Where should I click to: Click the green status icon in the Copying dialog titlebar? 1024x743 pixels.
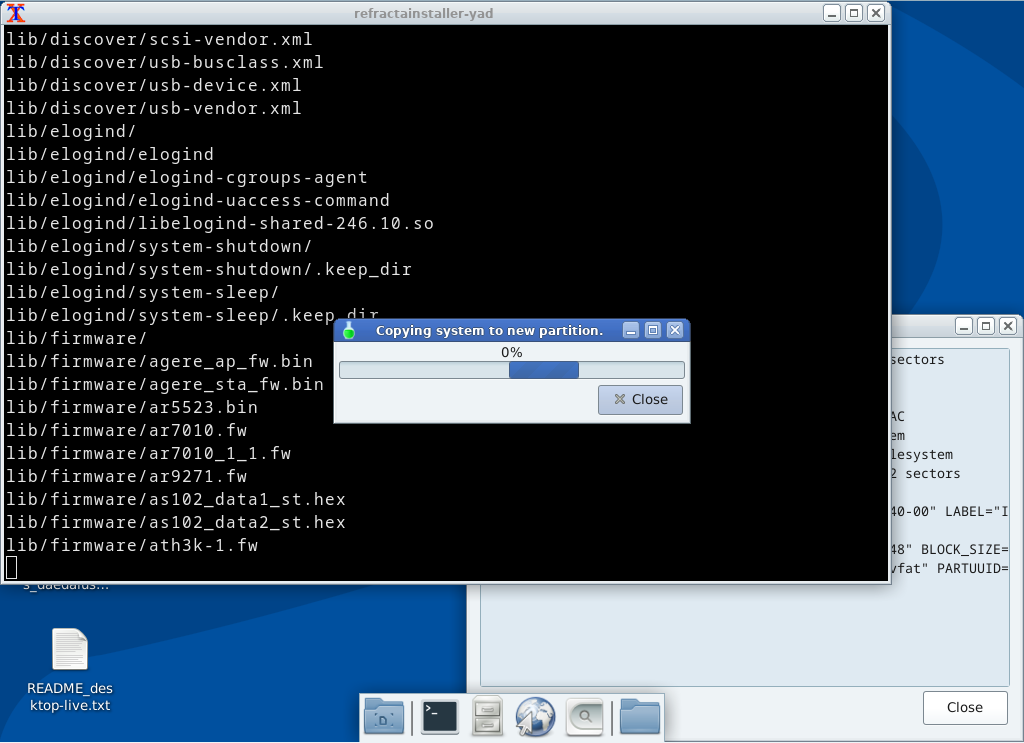pyautogui.click(x=349, y=330)
